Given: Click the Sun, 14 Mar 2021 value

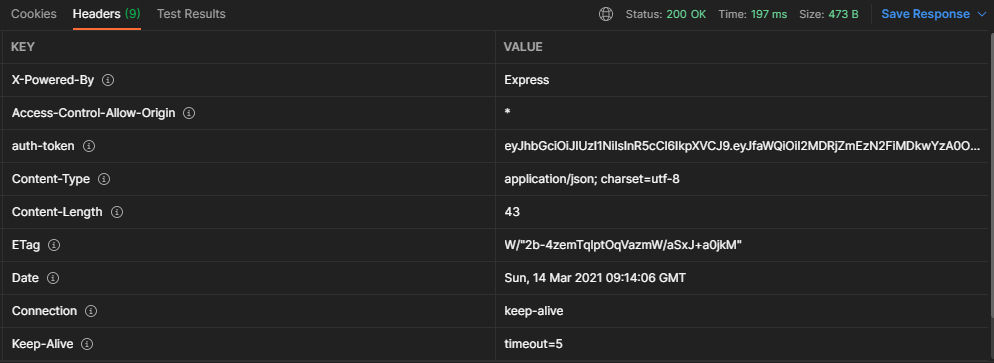Looking at the screenshot, I should click(595, 278).
